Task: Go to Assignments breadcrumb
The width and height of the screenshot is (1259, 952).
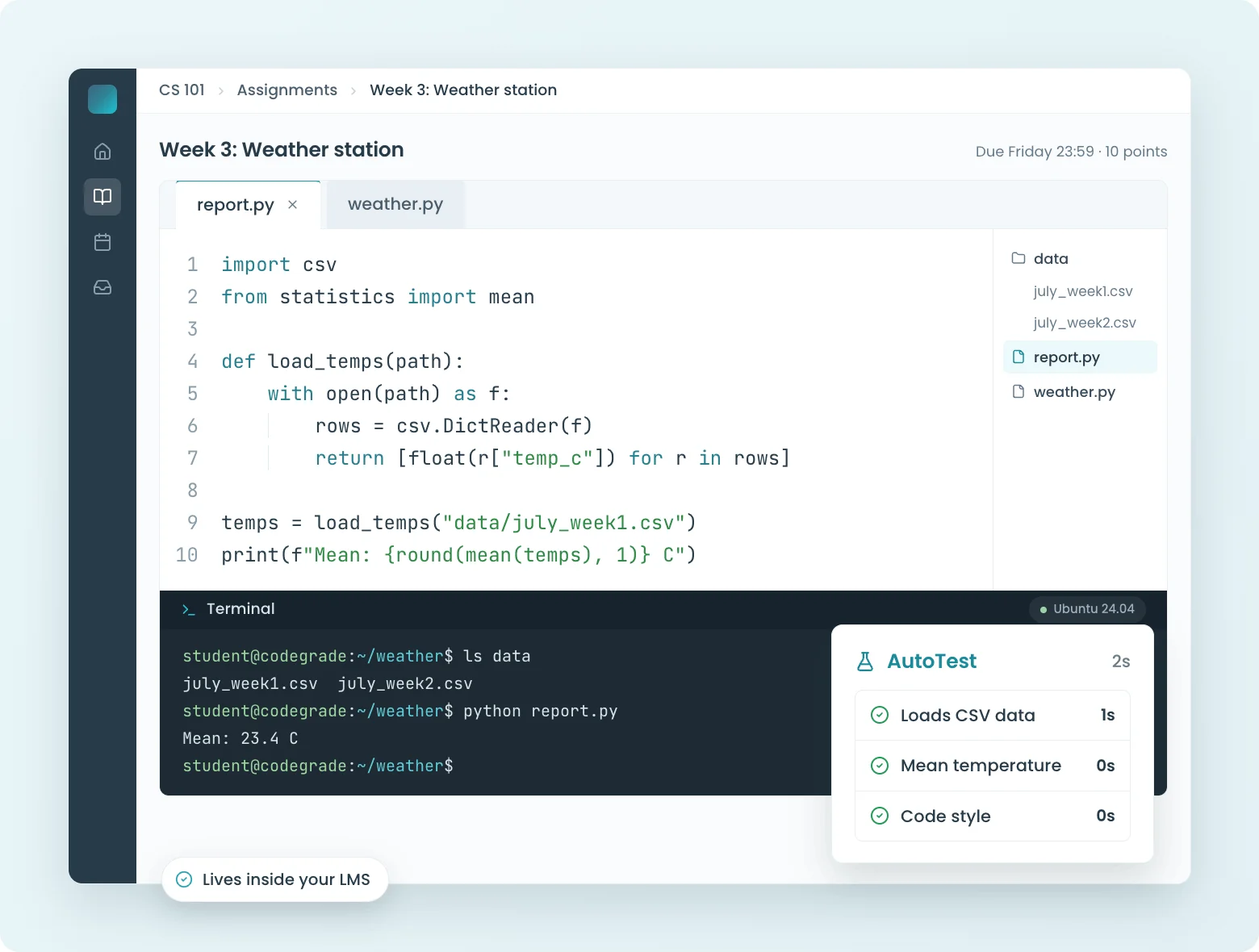Action: pos(287,90)
